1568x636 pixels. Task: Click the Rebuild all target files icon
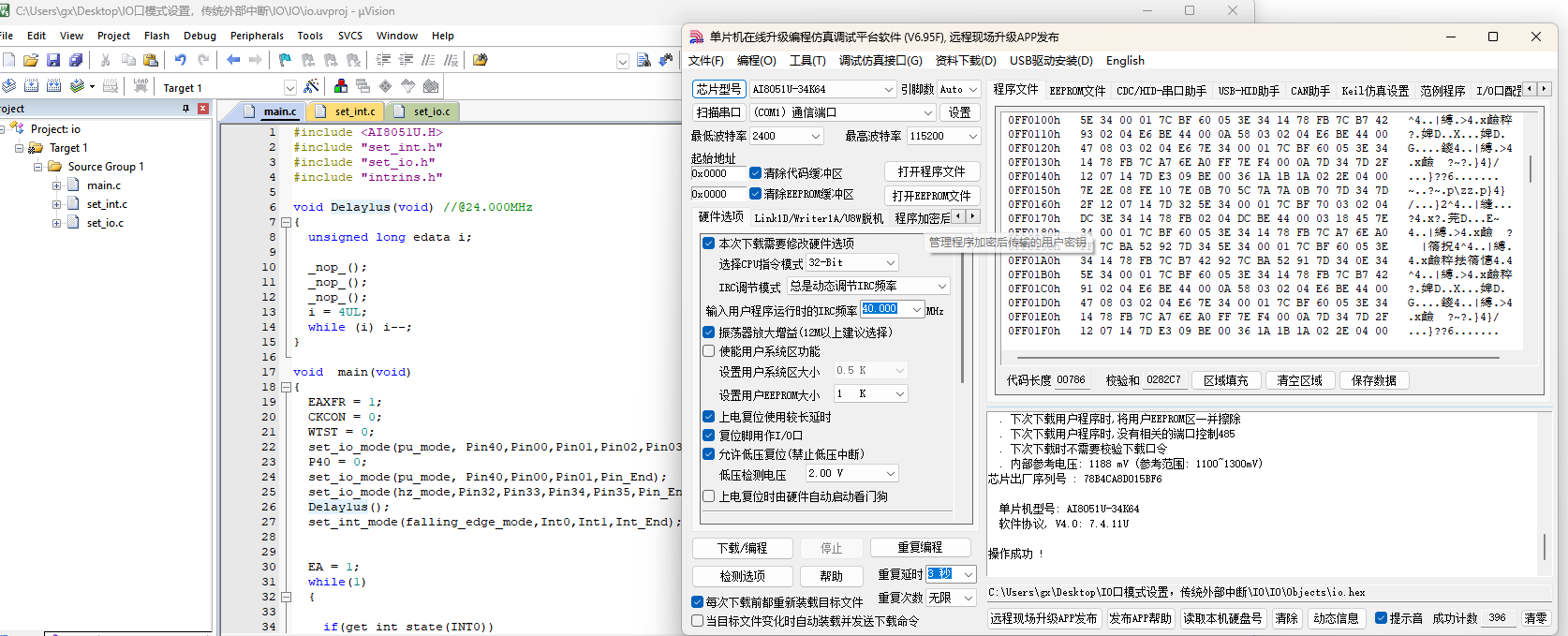[x=53, y=86]
